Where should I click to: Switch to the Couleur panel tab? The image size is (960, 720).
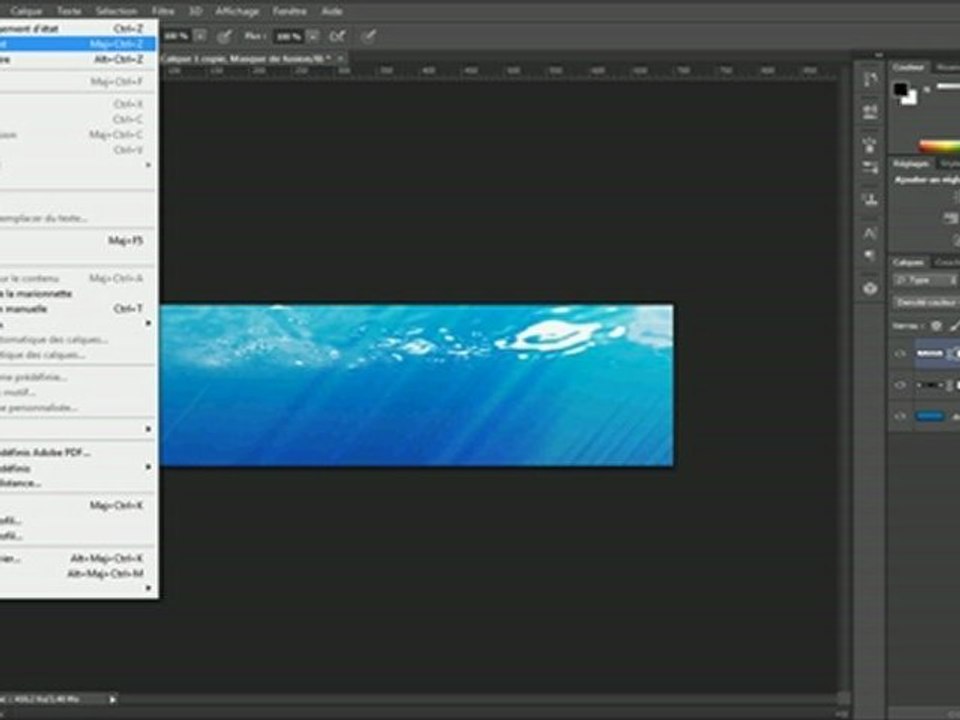tap(908, 67)
